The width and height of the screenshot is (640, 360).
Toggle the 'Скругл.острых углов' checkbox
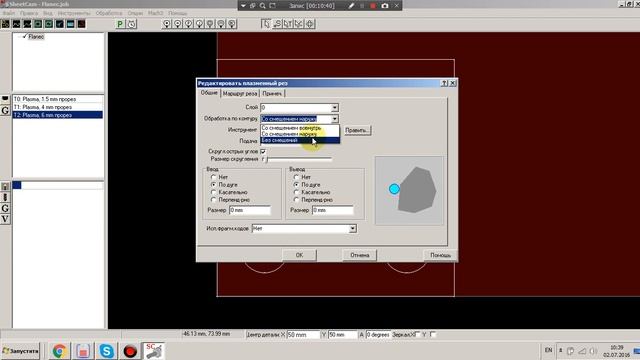[x=263, y=151]
